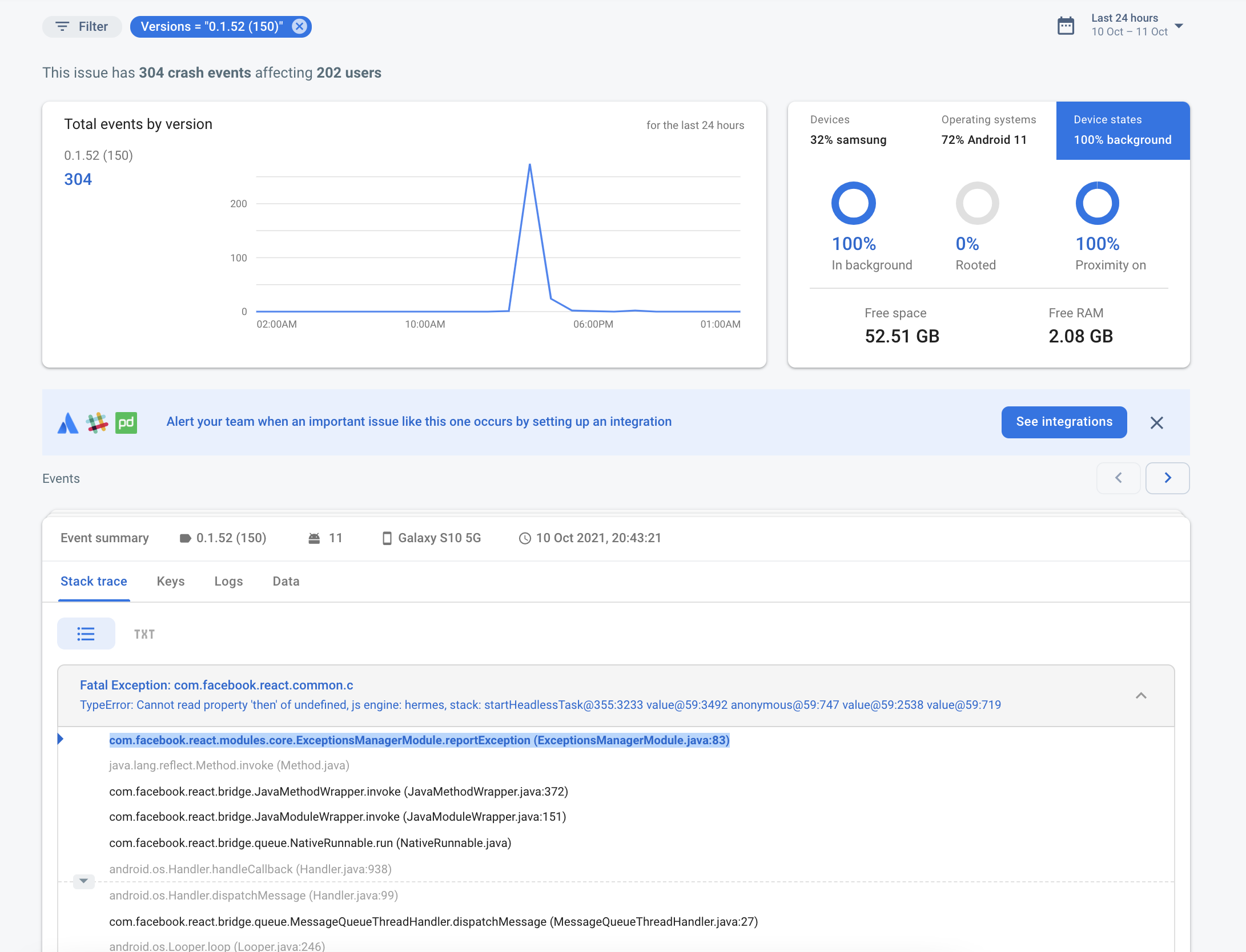Select the Device states tab

point(1123,130)
